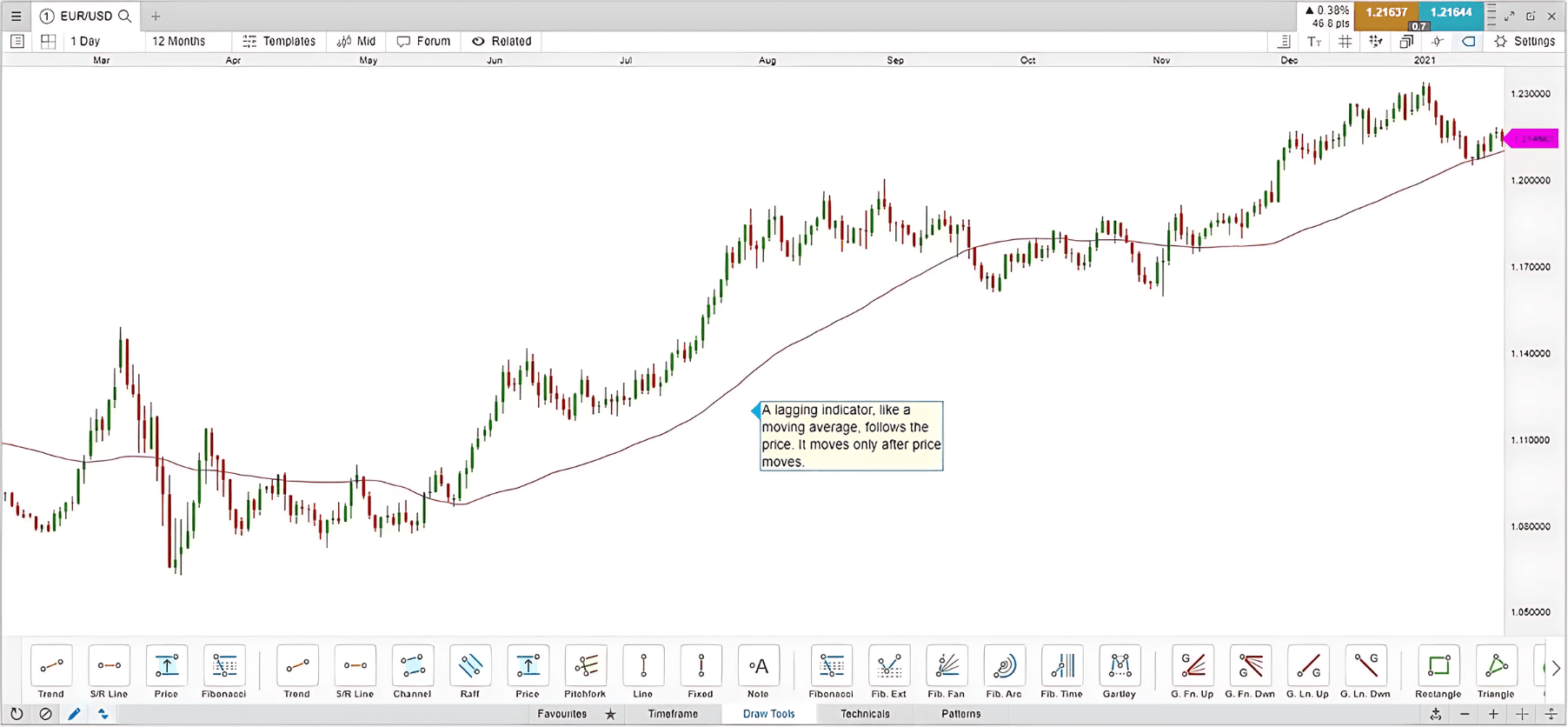
Task: Open the Templates menu
Action: click(279, 41)
